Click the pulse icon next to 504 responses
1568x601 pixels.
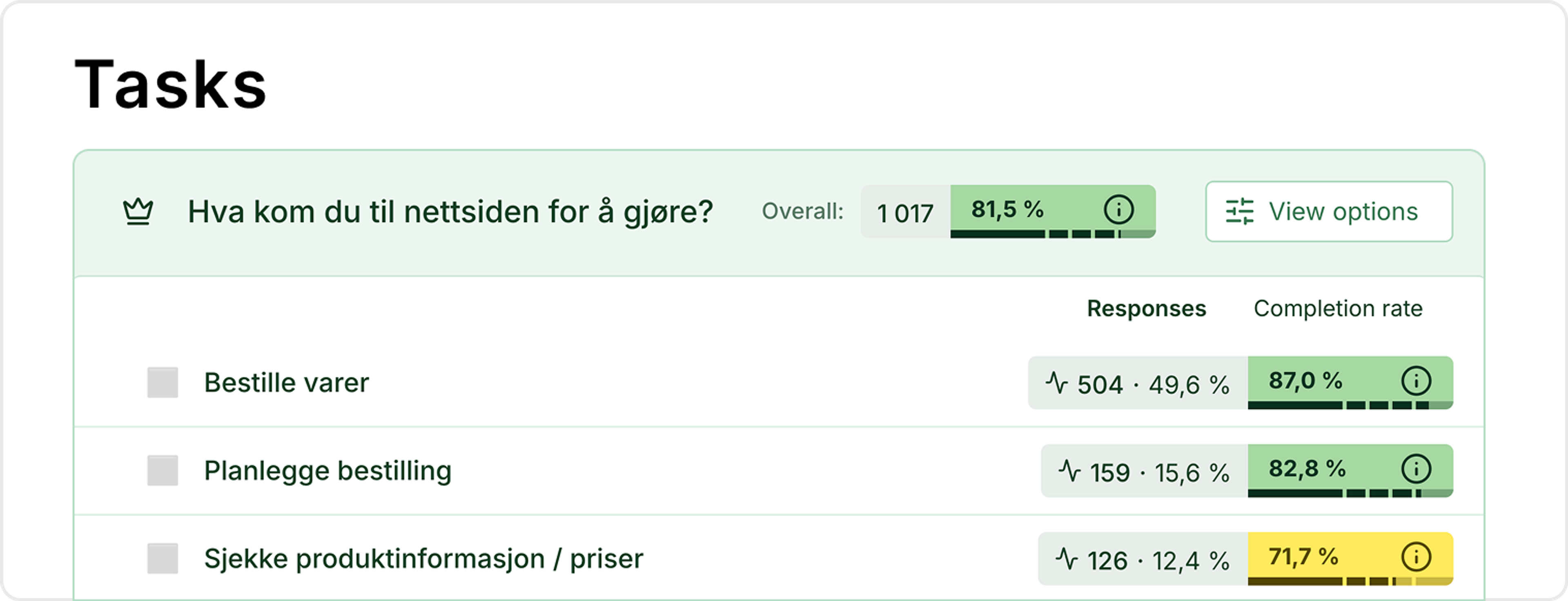pyautogui.click(x=1057, y=384)
